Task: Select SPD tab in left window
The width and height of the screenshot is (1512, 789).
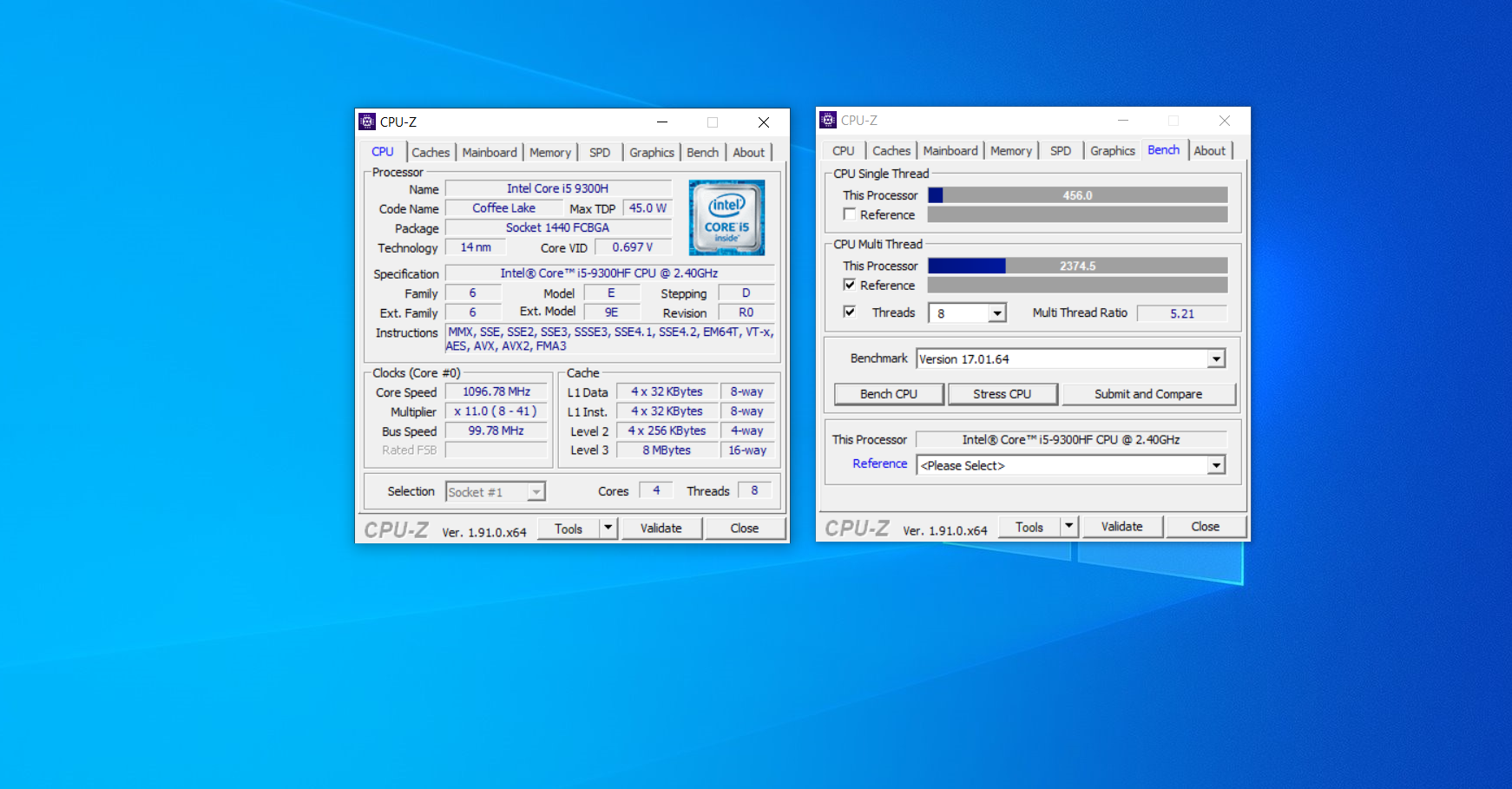Action: click(600, 153)
